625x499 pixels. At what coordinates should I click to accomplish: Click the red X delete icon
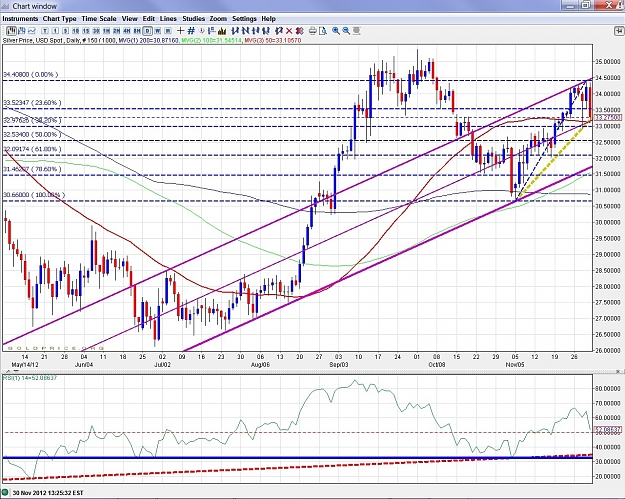tap(289, 31)
